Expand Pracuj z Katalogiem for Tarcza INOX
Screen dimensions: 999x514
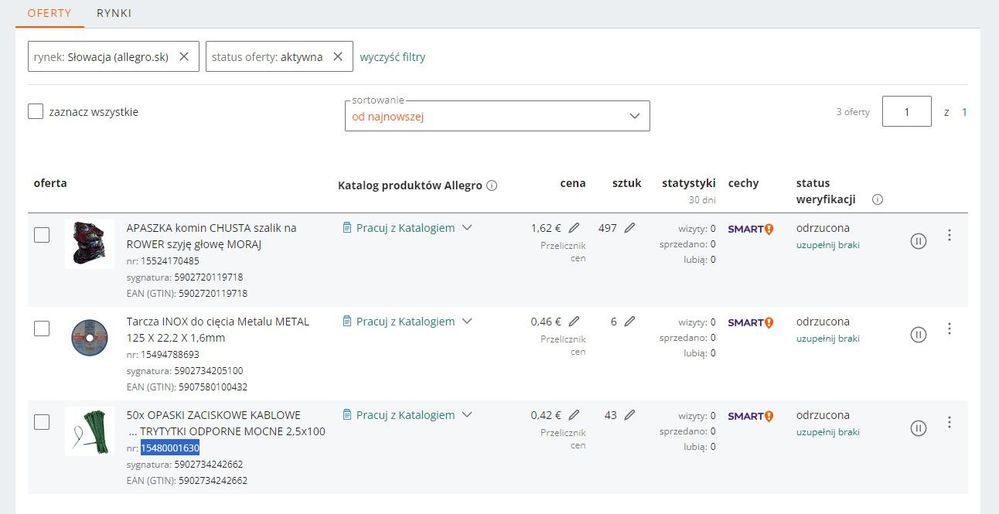tap(467, 322)
